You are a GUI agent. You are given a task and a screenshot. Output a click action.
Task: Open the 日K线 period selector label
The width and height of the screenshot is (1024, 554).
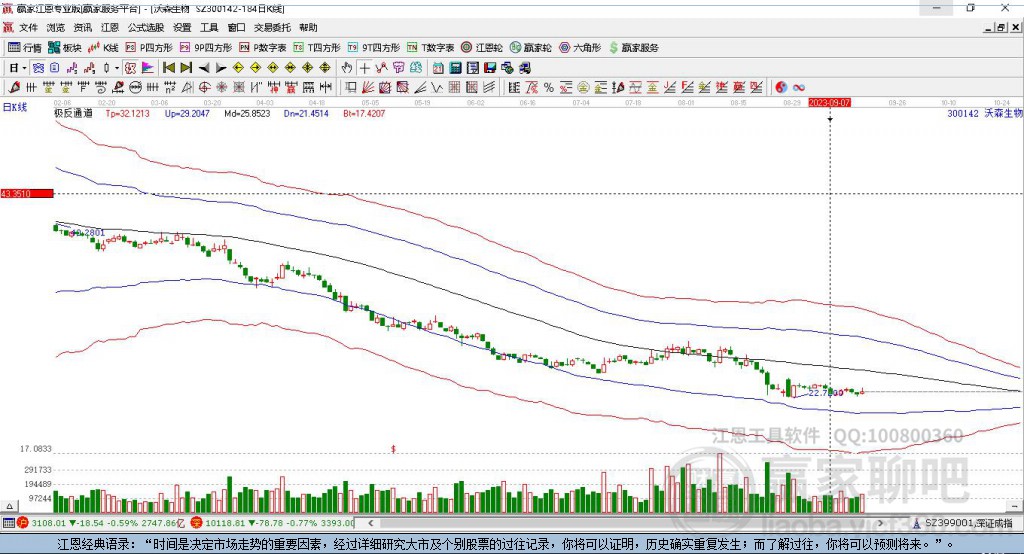coord(15,106)
